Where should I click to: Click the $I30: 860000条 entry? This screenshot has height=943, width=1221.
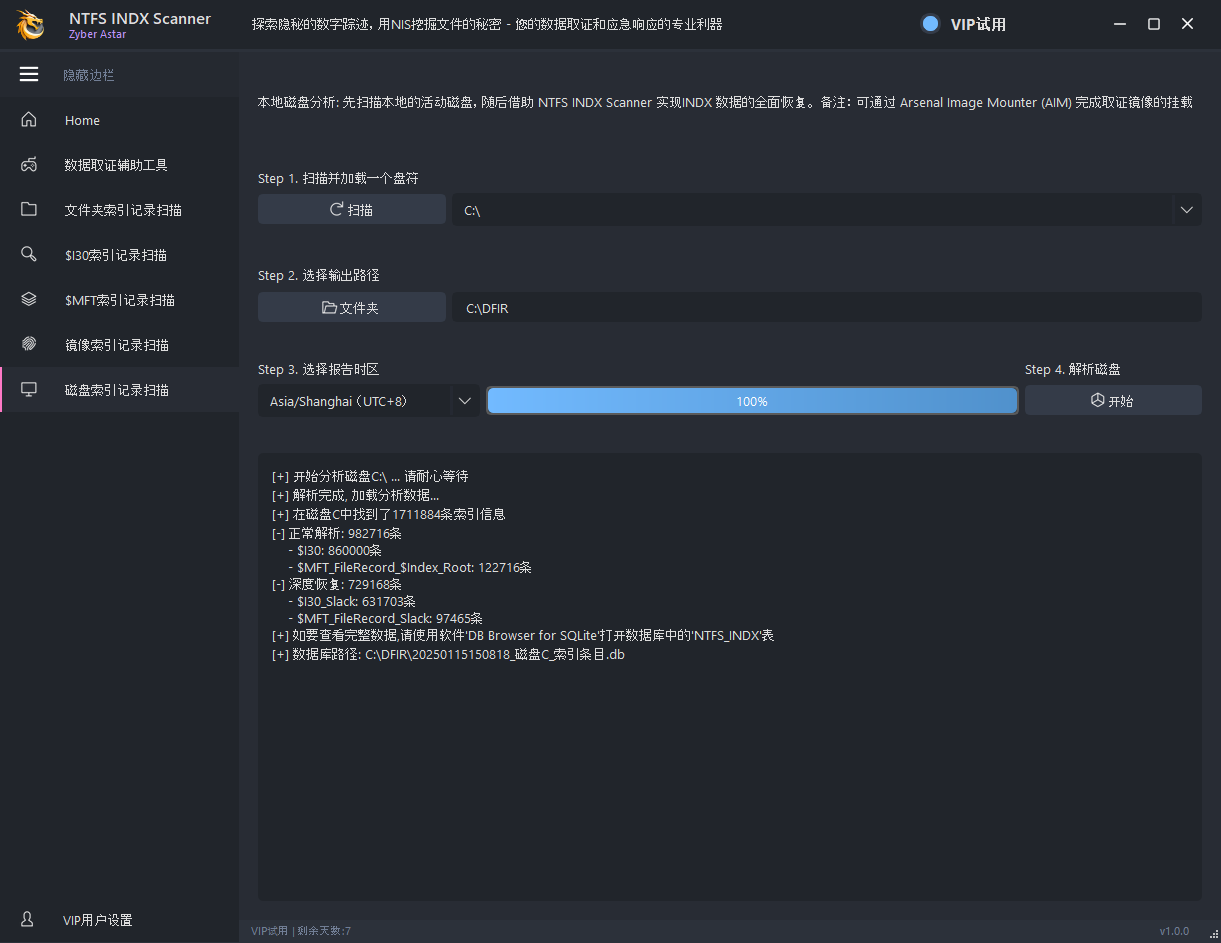pos(334,550)
